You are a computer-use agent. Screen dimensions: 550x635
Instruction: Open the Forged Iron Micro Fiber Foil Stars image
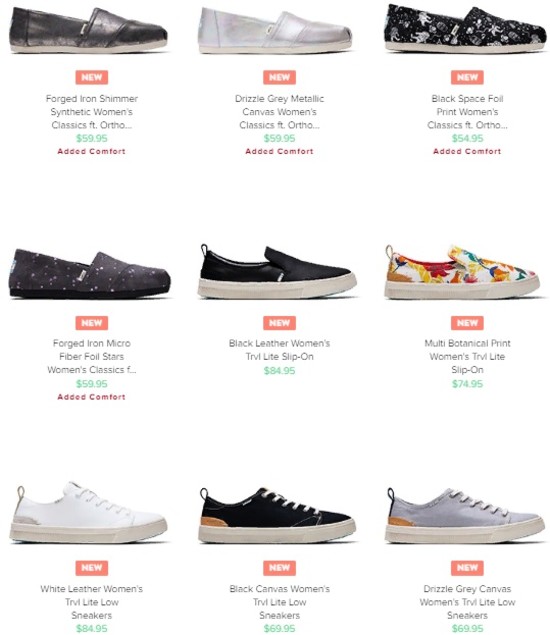click(x=90, y=274)
